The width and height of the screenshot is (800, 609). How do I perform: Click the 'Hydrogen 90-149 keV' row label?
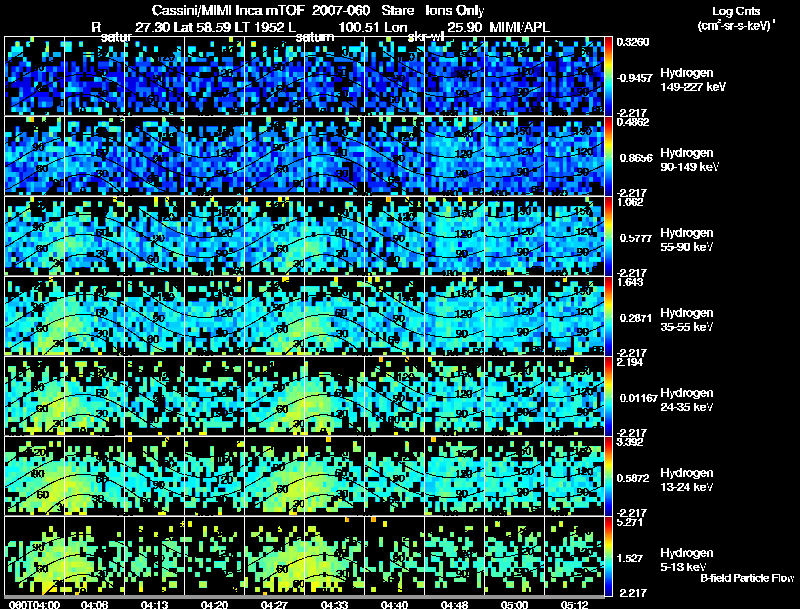pyautogui.click(x=690, y=160)
